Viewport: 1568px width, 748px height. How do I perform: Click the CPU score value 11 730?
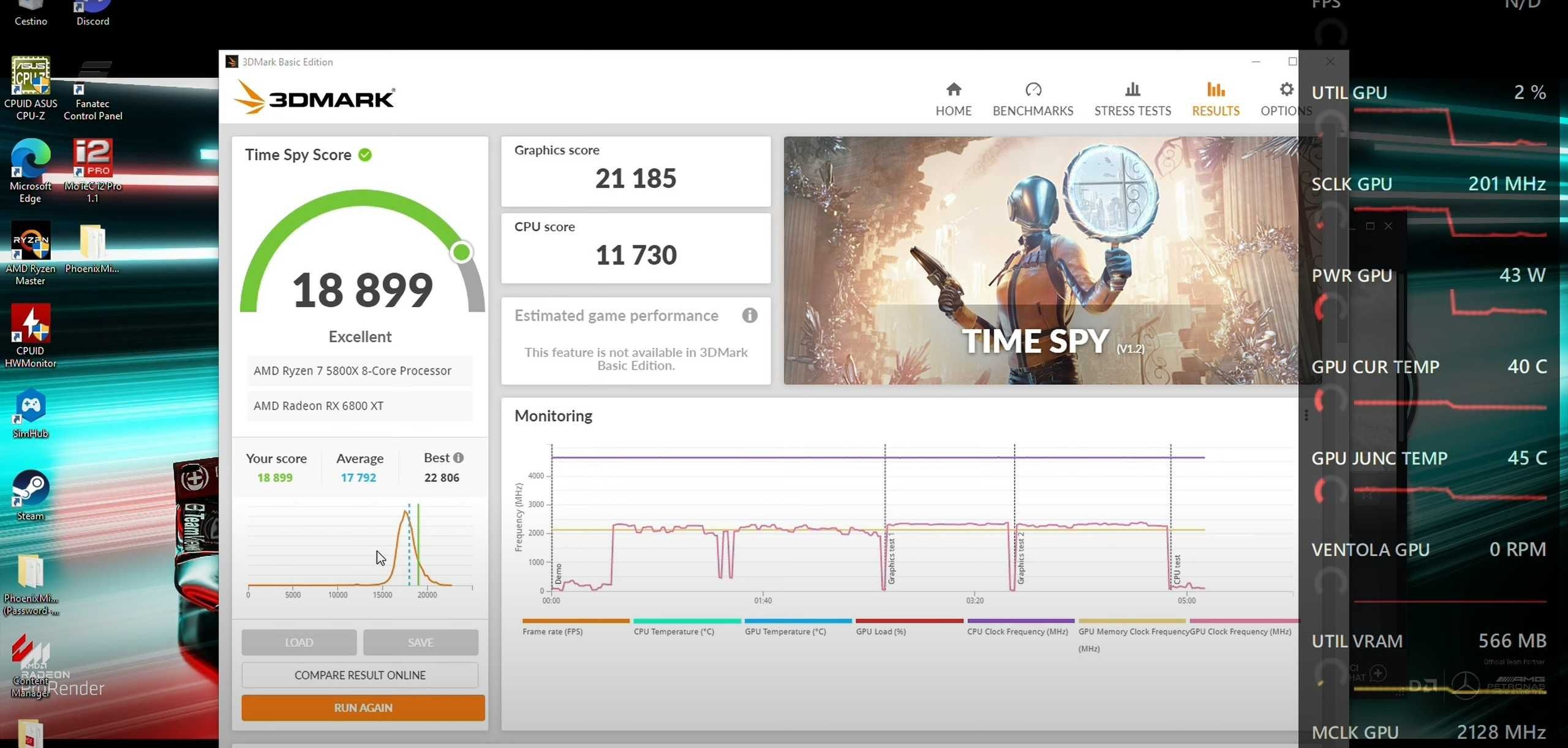636,255
